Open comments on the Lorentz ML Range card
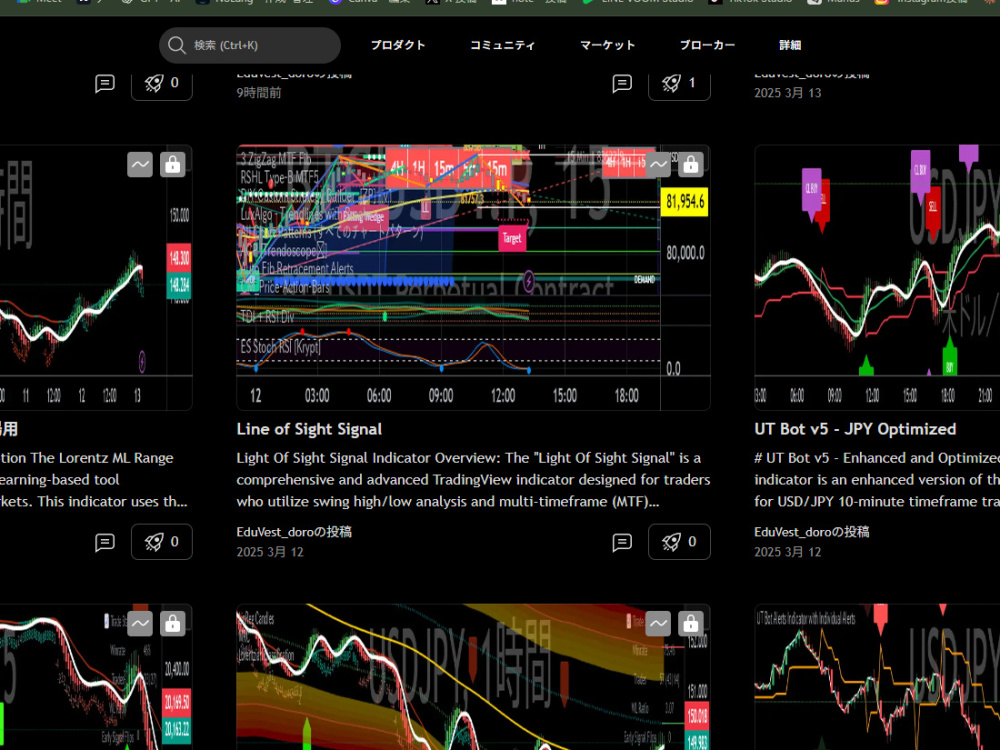1000x750 pixels. 105,542
